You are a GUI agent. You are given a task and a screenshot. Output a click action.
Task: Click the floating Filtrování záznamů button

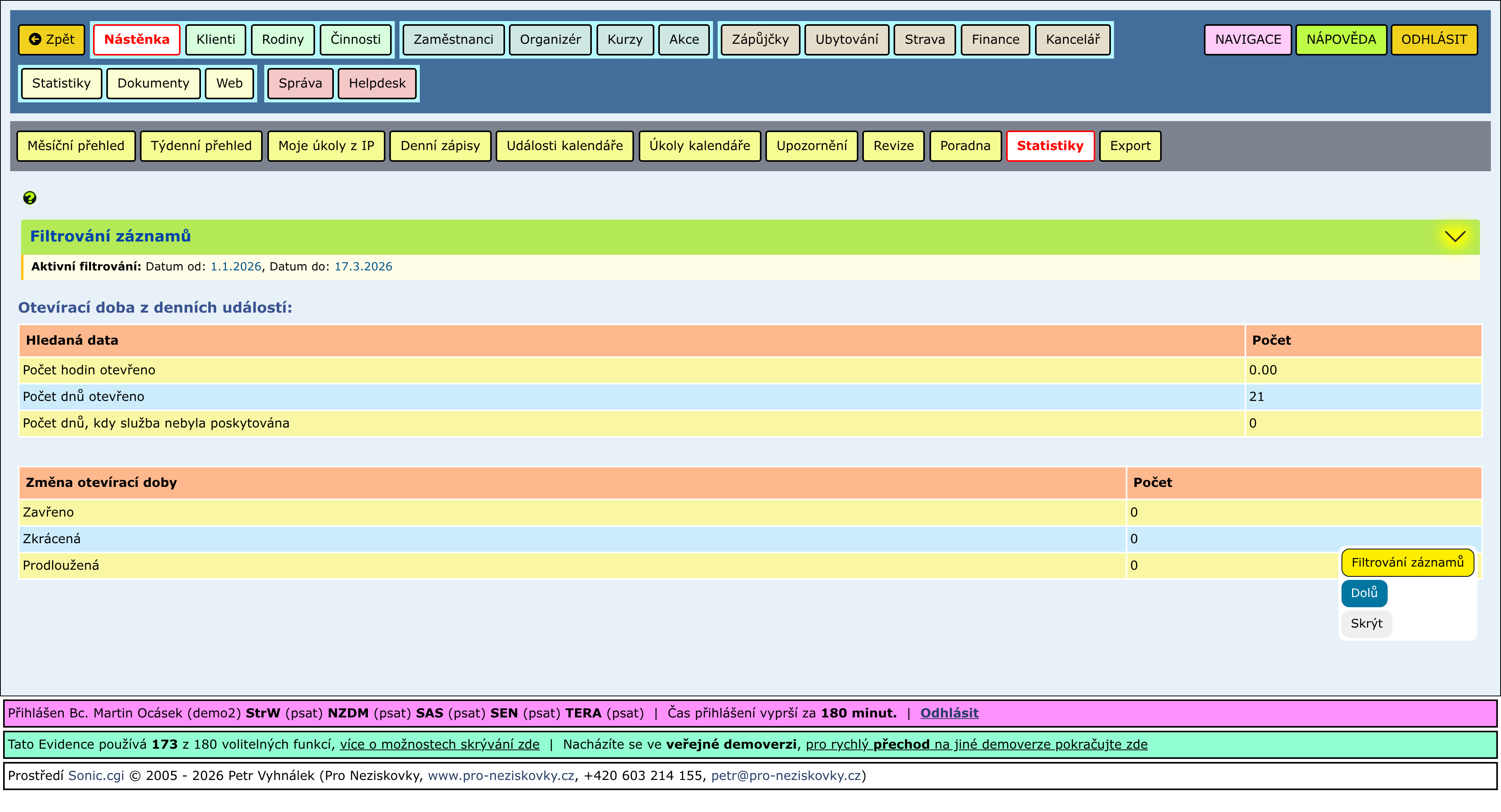point(1407,563)
